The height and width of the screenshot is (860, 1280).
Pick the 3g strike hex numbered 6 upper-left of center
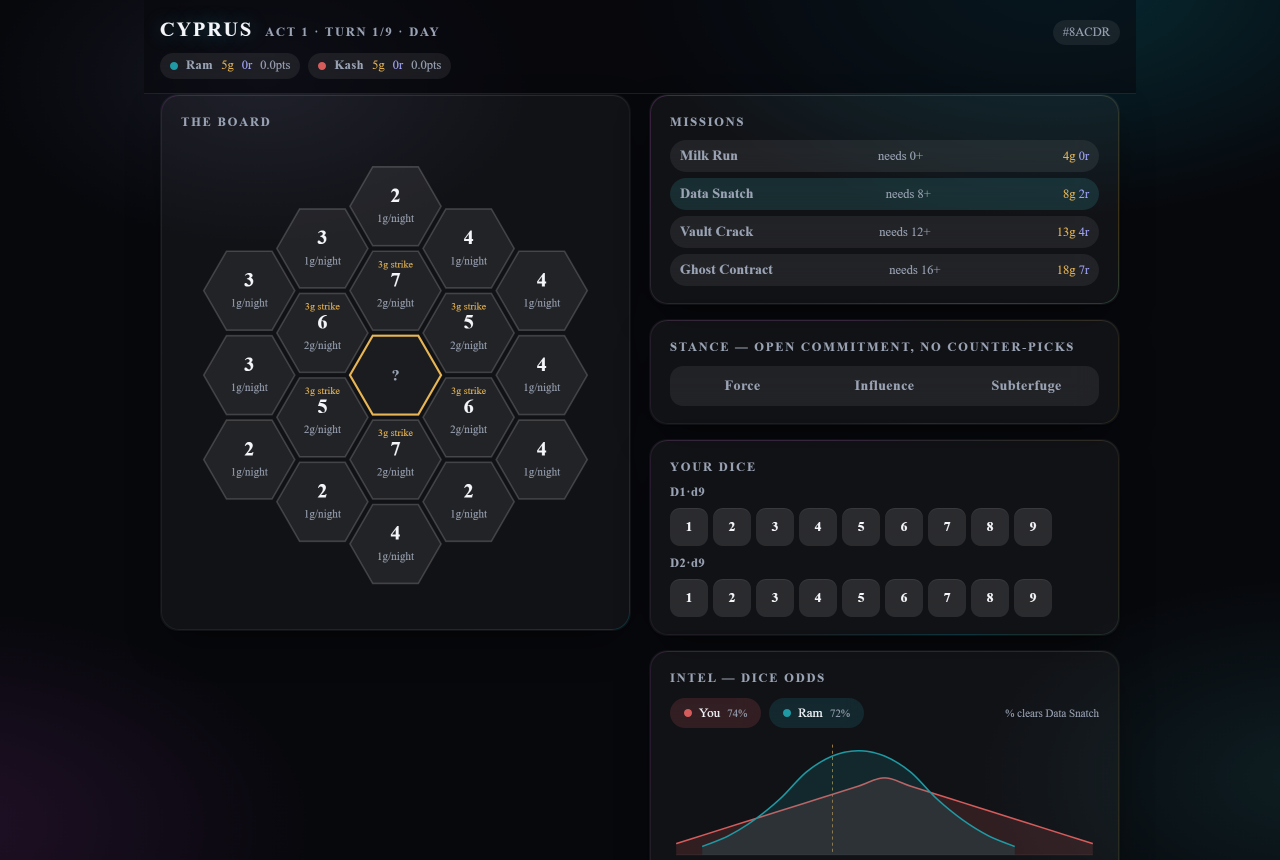[x=322, y=333]
